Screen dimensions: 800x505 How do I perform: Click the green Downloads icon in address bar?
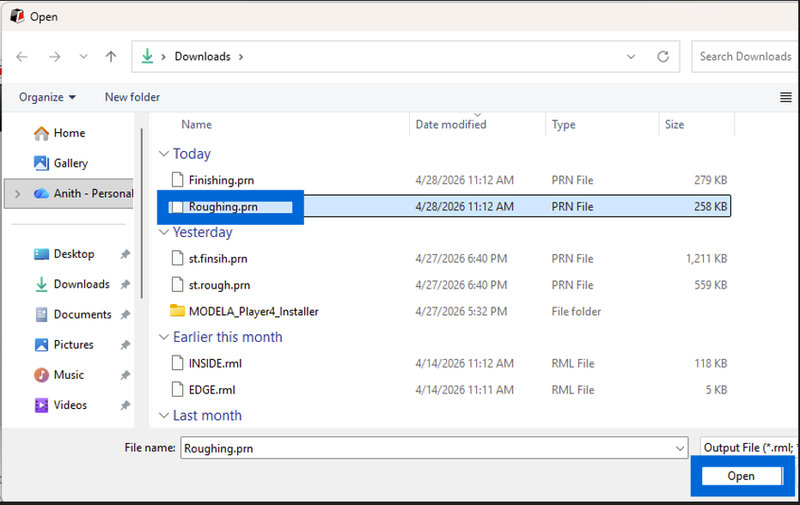tap(147, 56)
